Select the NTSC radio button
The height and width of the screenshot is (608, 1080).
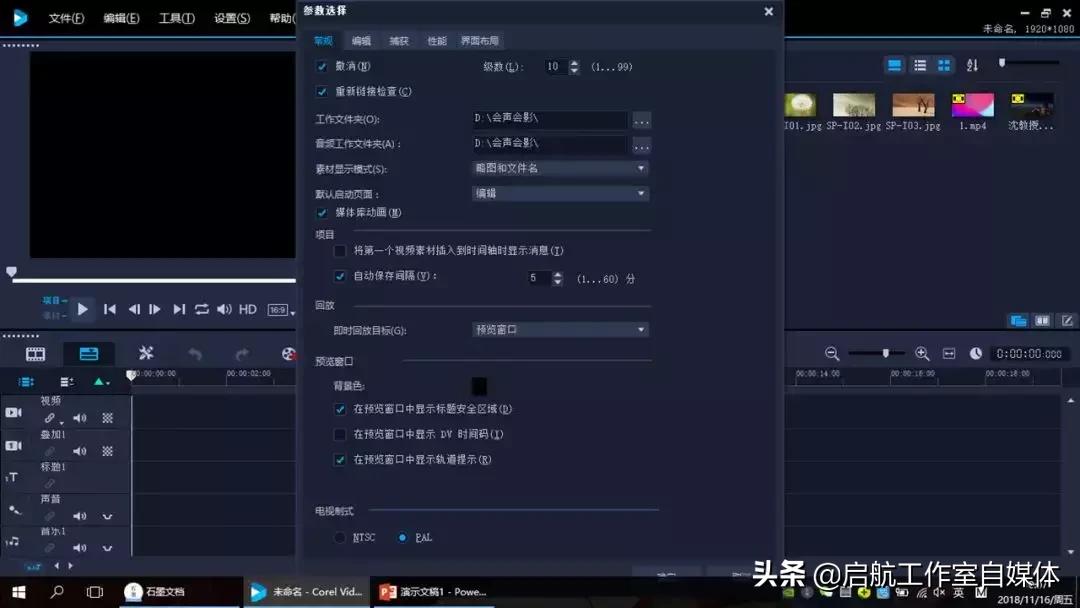(x=340, y=537)
